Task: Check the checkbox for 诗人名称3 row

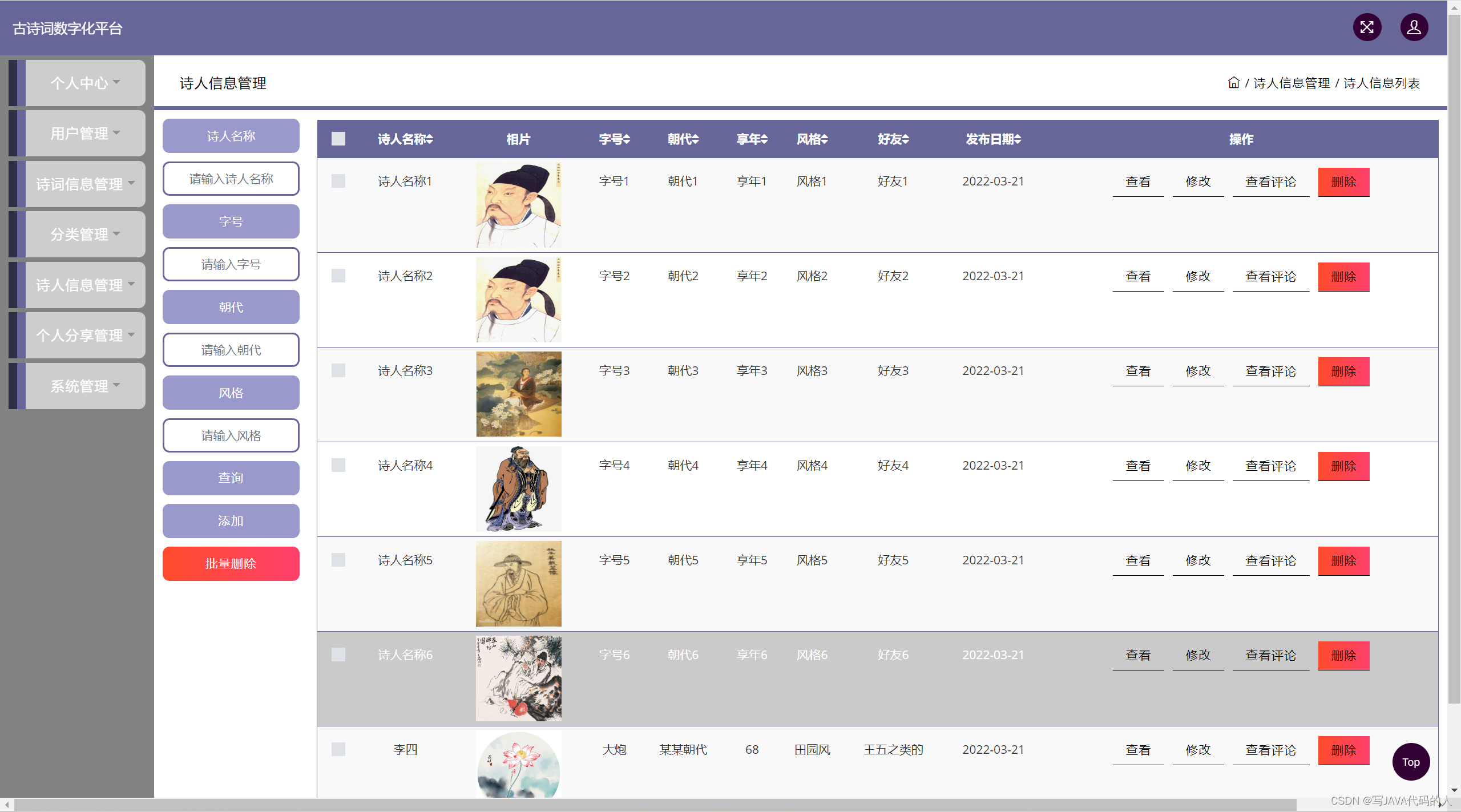Action: [x=338, y=371]
